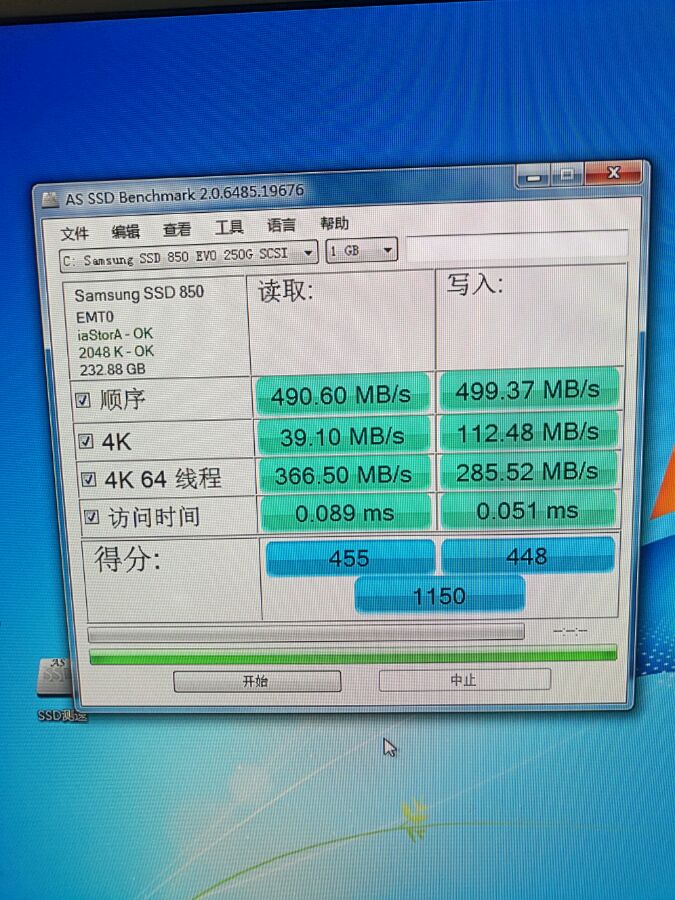Click the 232.88 GB capacity text
The image size is (675, 900).
tap(112, 369)
